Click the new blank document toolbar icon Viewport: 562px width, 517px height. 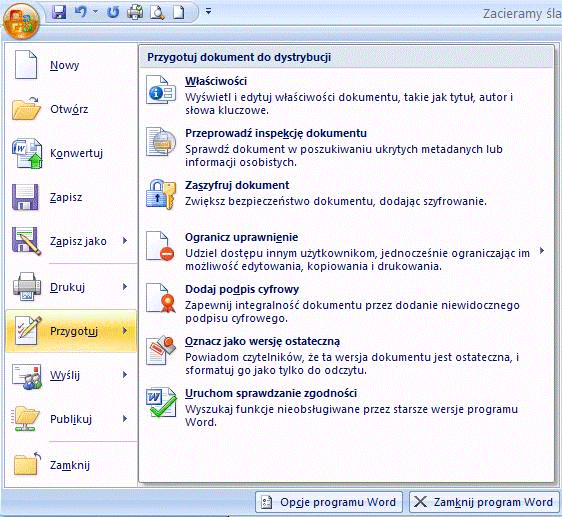(179, 12)
